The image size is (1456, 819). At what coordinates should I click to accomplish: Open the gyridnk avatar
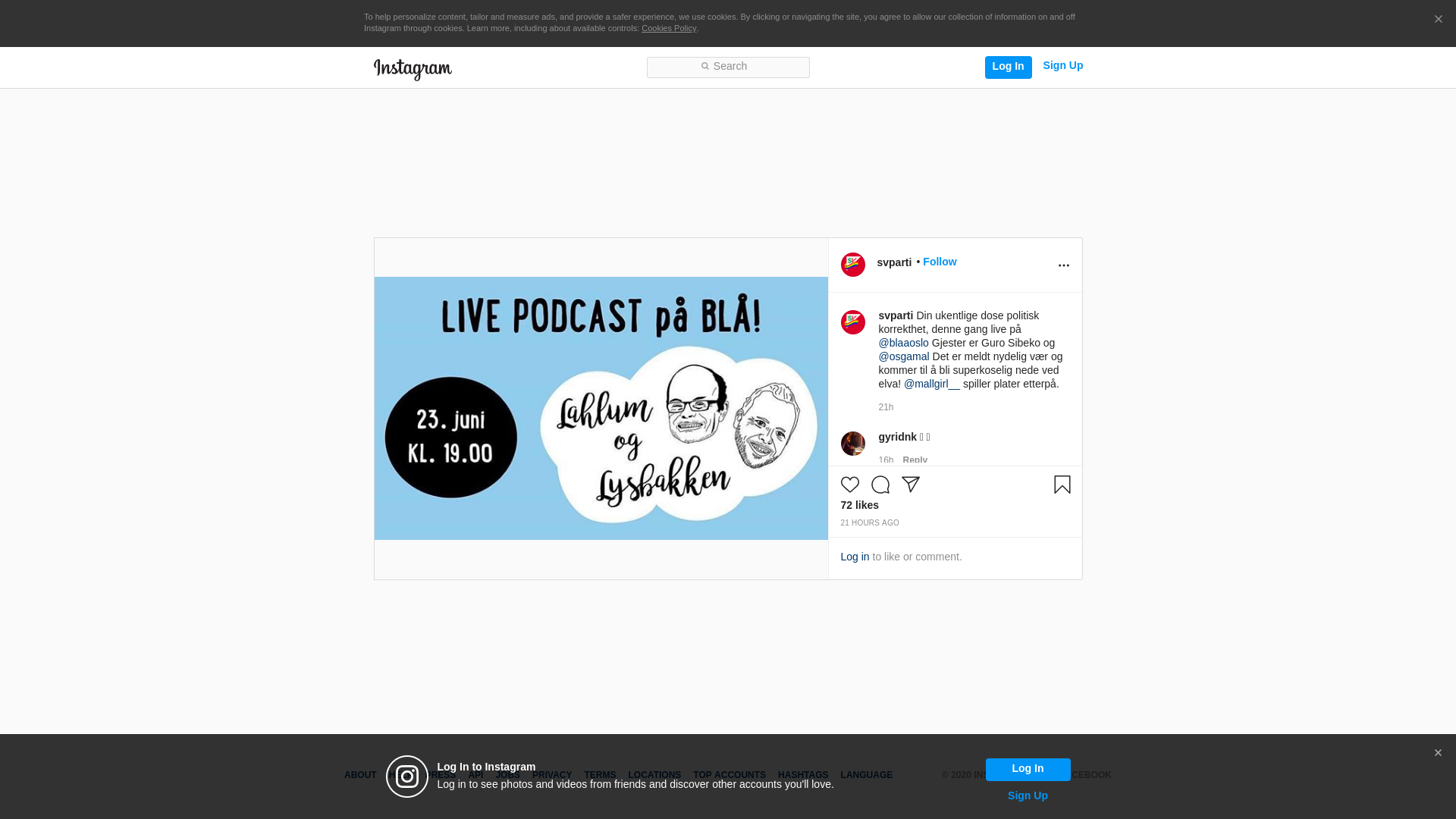click(852, 444)
